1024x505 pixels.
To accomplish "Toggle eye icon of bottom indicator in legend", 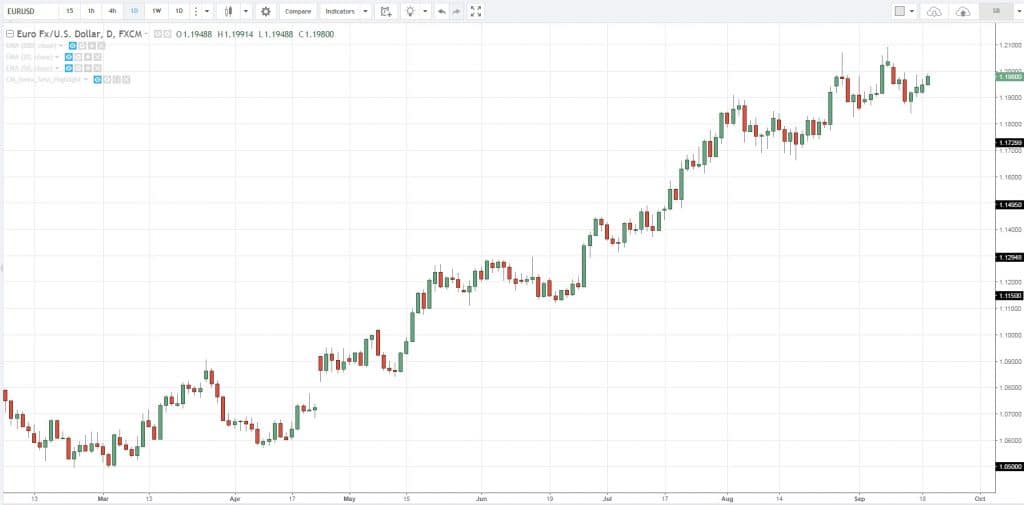I will [x=98, y=79].
